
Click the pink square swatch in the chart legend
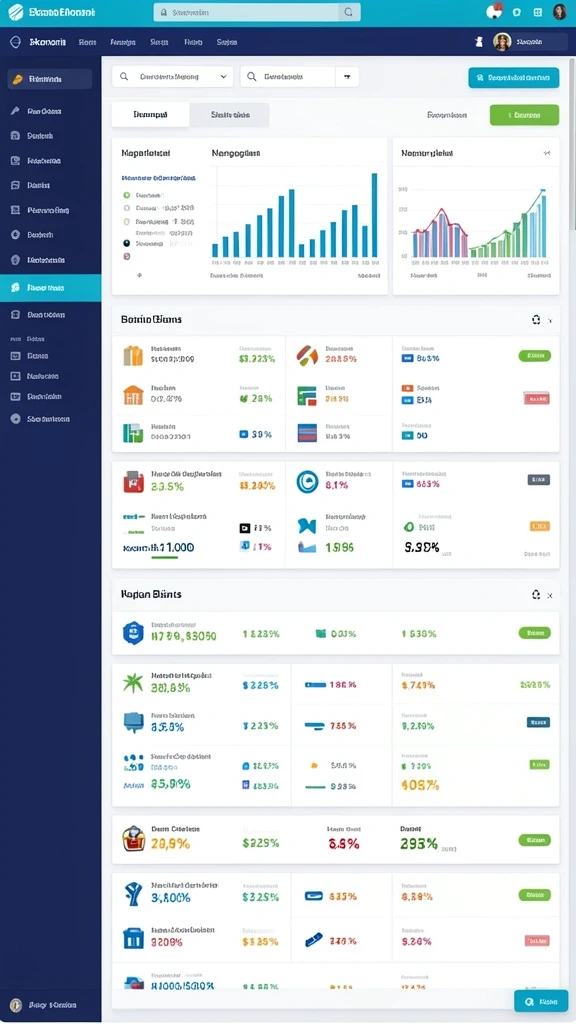pos(127,257)
